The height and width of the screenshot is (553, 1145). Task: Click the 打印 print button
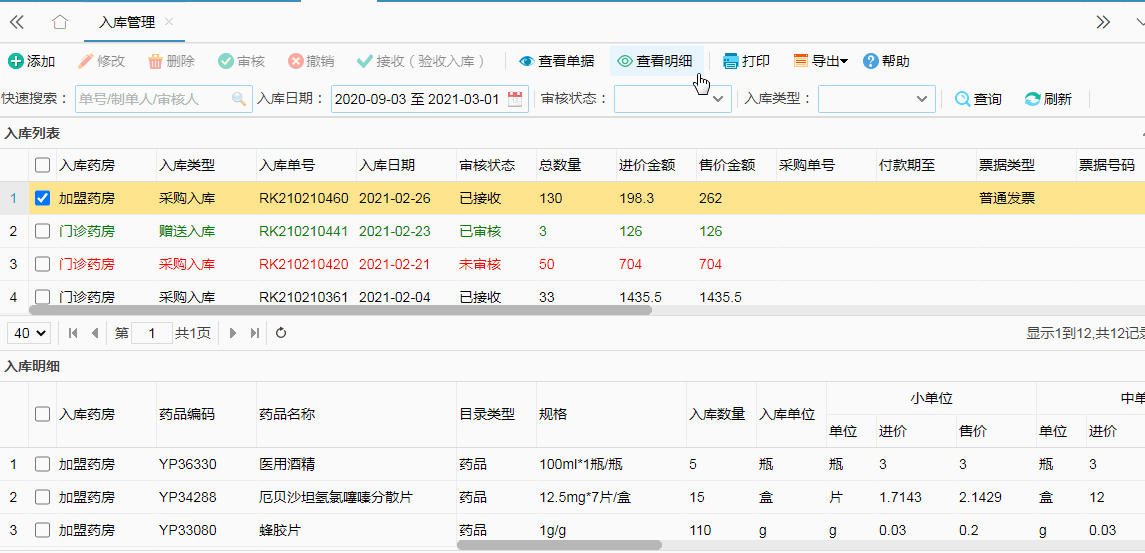[x=746, y=61]
